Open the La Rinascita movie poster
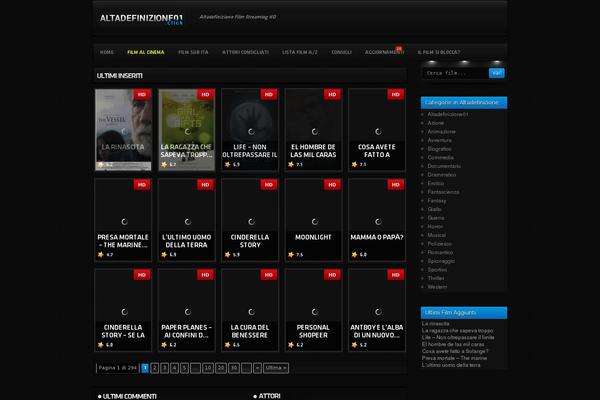This screenshot has height=400, width=600. pos(123,130)
